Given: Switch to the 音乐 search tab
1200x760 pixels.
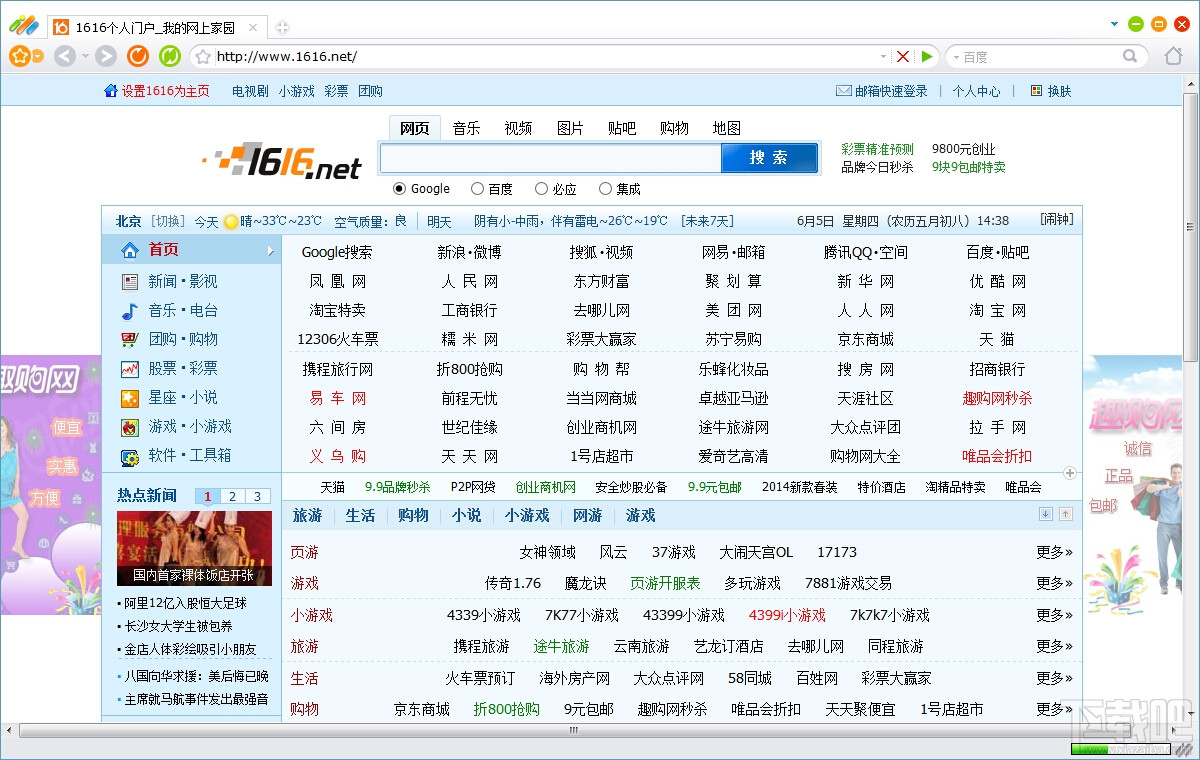Looking at the screenshot, I should pos(466,128).
